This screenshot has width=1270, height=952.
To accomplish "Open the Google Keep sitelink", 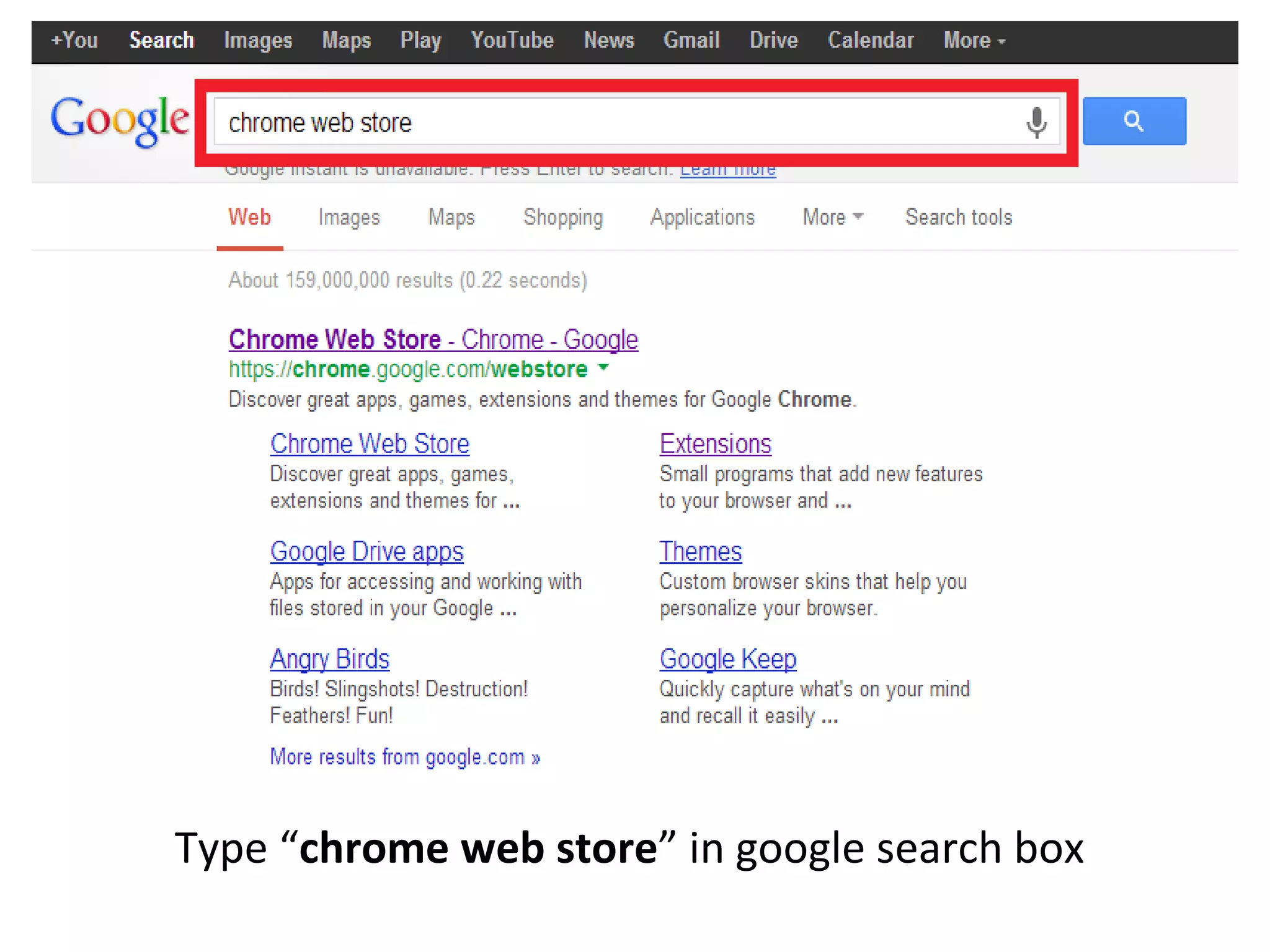I will point(727,659).
